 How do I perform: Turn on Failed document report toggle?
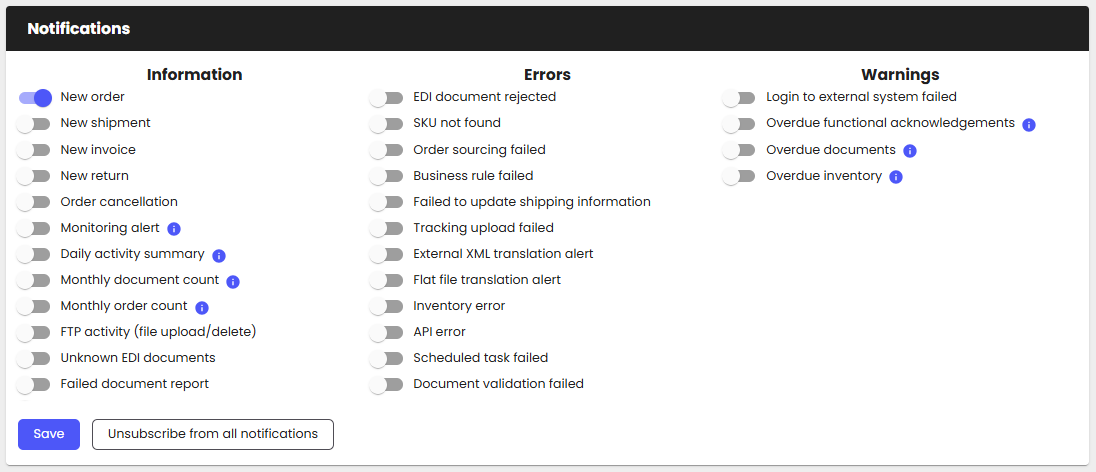pos(34,384)
